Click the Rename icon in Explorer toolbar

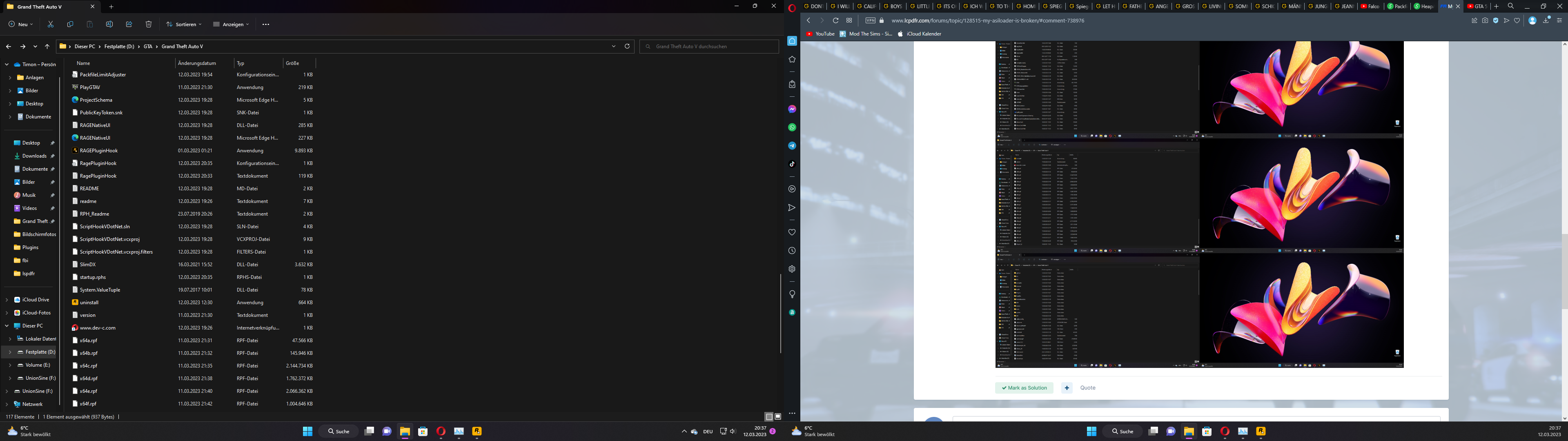[x=109, y=24]
